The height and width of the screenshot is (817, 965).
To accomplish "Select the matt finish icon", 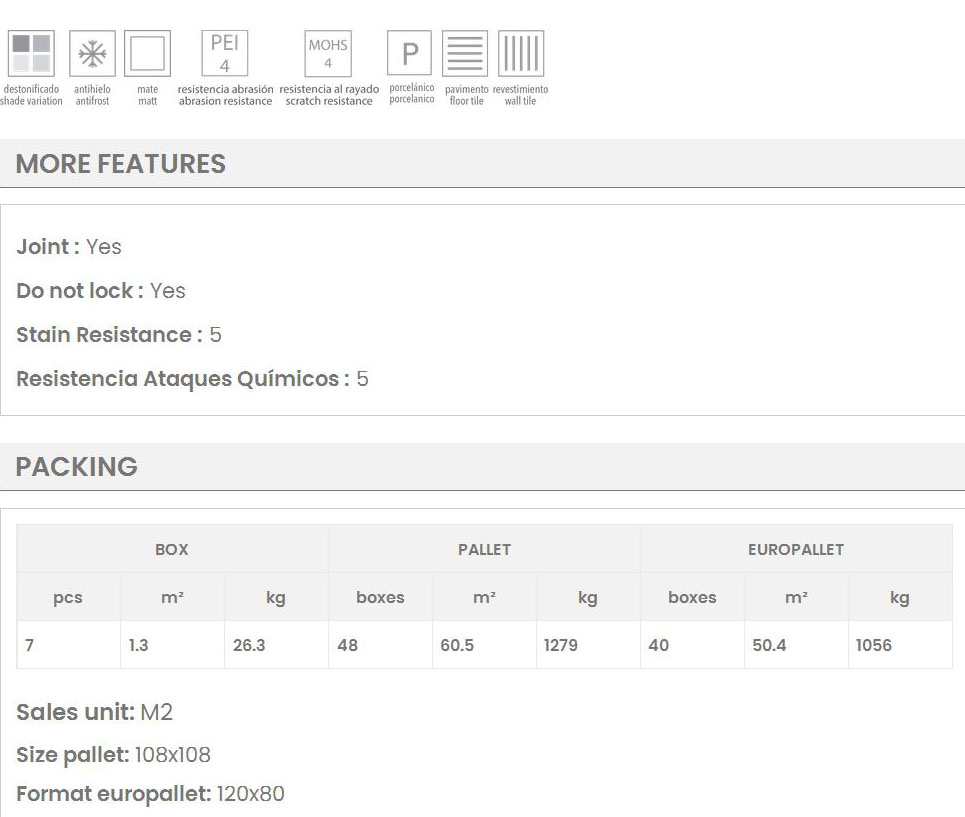I will point(147,54).
